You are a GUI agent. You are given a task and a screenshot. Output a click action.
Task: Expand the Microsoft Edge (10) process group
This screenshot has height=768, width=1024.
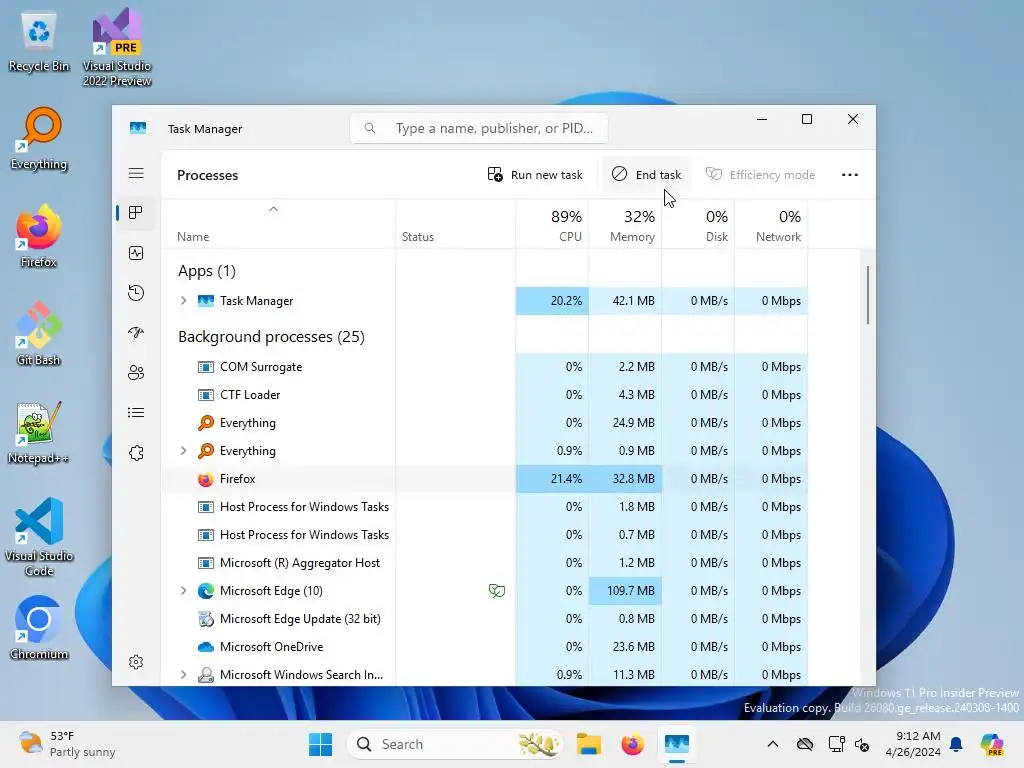tap(184, 591)
